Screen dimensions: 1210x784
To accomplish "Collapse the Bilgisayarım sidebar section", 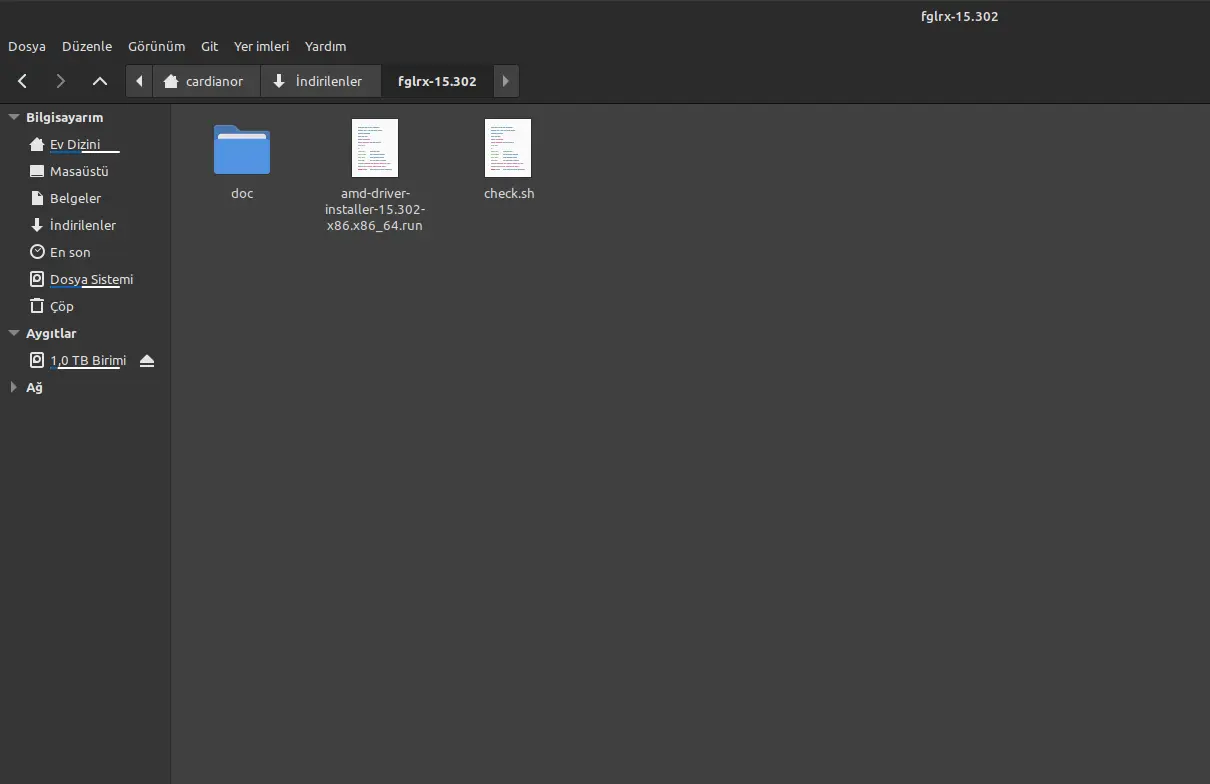I will [x=14, y=117].
